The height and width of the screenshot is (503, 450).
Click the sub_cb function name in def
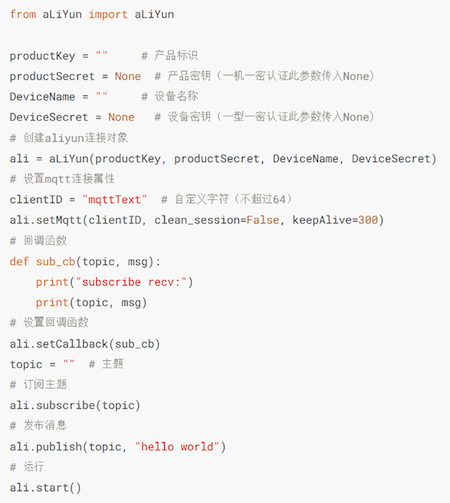(56, 262)
